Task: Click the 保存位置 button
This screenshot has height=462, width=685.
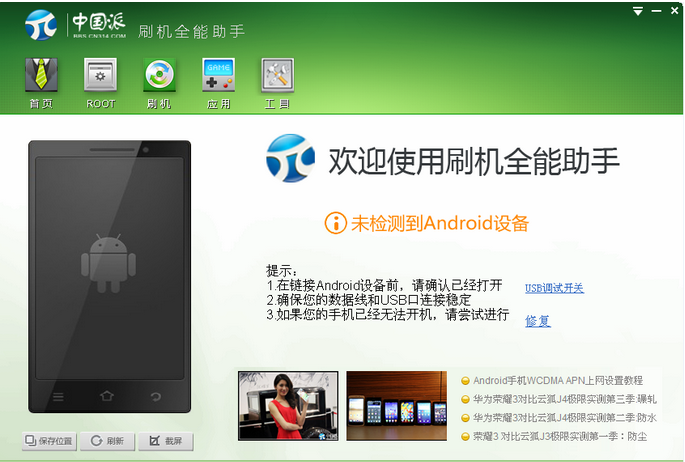Action: (49, 441)
